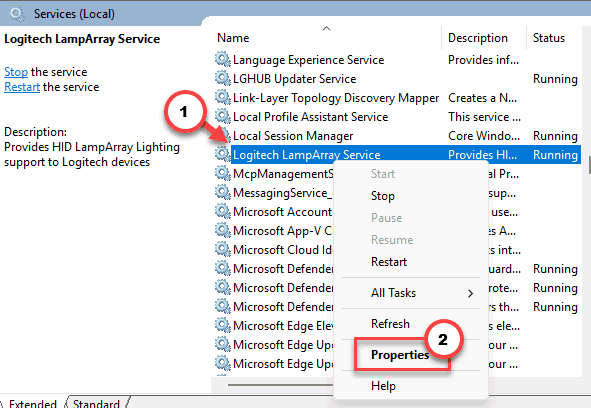Image resolution: width=591 pixels, height=408 pixels.
Task: Click 'Provides inf...' description cell
Action: click(483, 60)
